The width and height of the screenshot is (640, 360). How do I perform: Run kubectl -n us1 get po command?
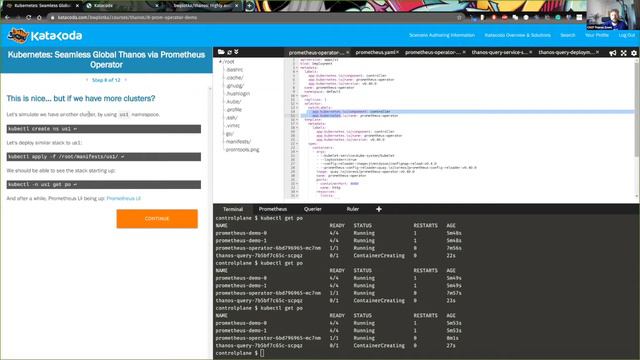(104, 184)
